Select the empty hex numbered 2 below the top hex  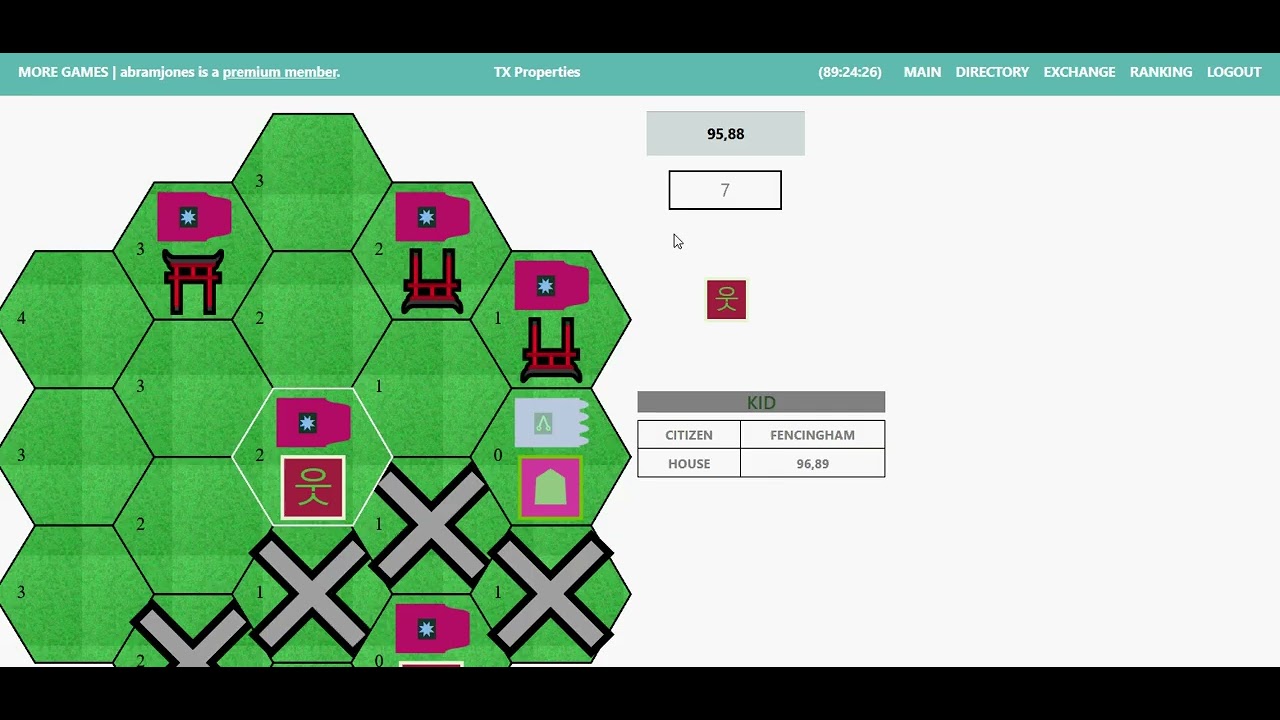[312, 318]
